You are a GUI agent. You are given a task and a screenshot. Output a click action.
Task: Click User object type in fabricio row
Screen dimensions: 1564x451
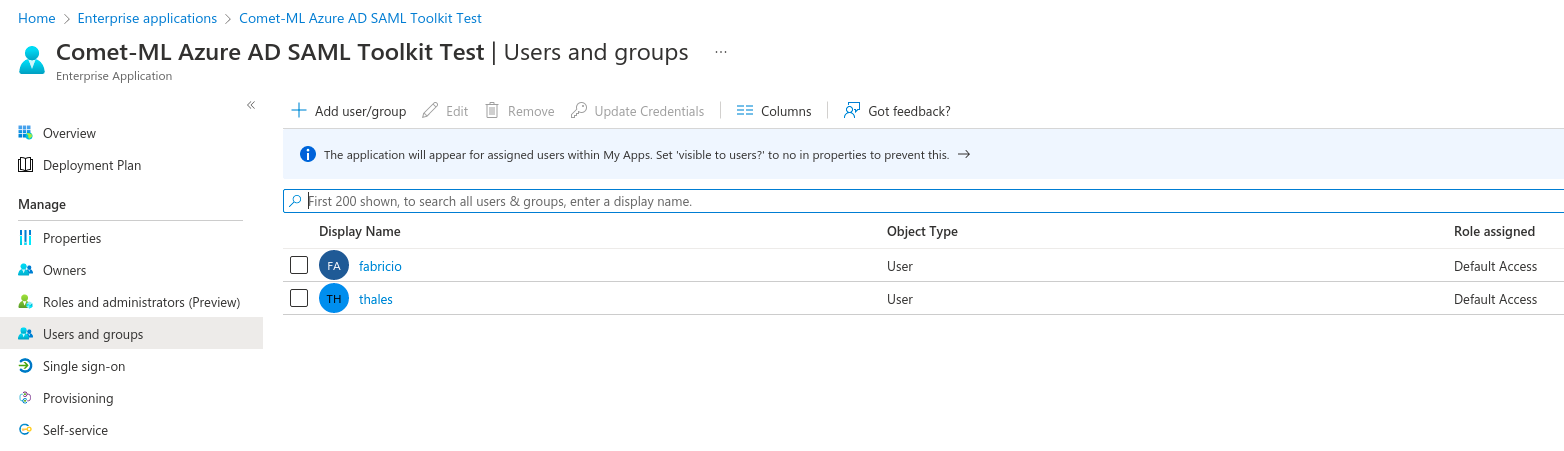tap(900, 266)
